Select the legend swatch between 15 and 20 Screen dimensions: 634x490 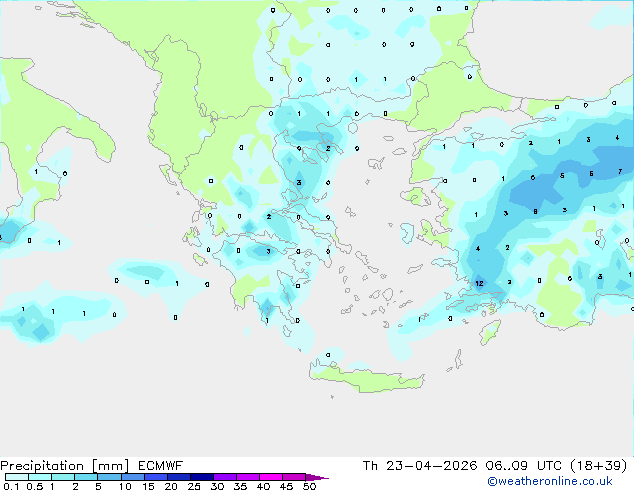point(156,477)
